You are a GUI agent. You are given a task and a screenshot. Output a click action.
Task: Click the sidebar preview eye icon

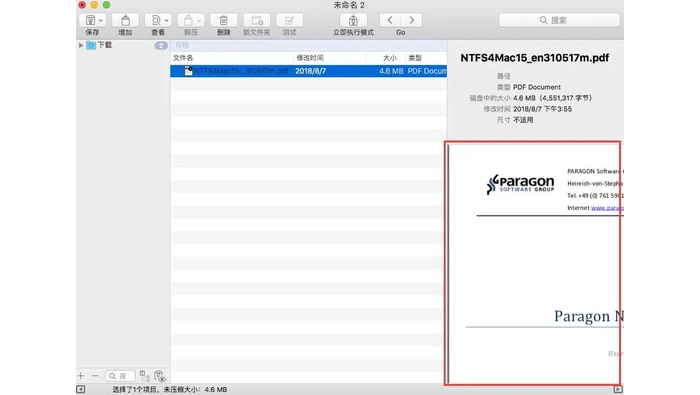pyautogui.click(x=159, y=376)
